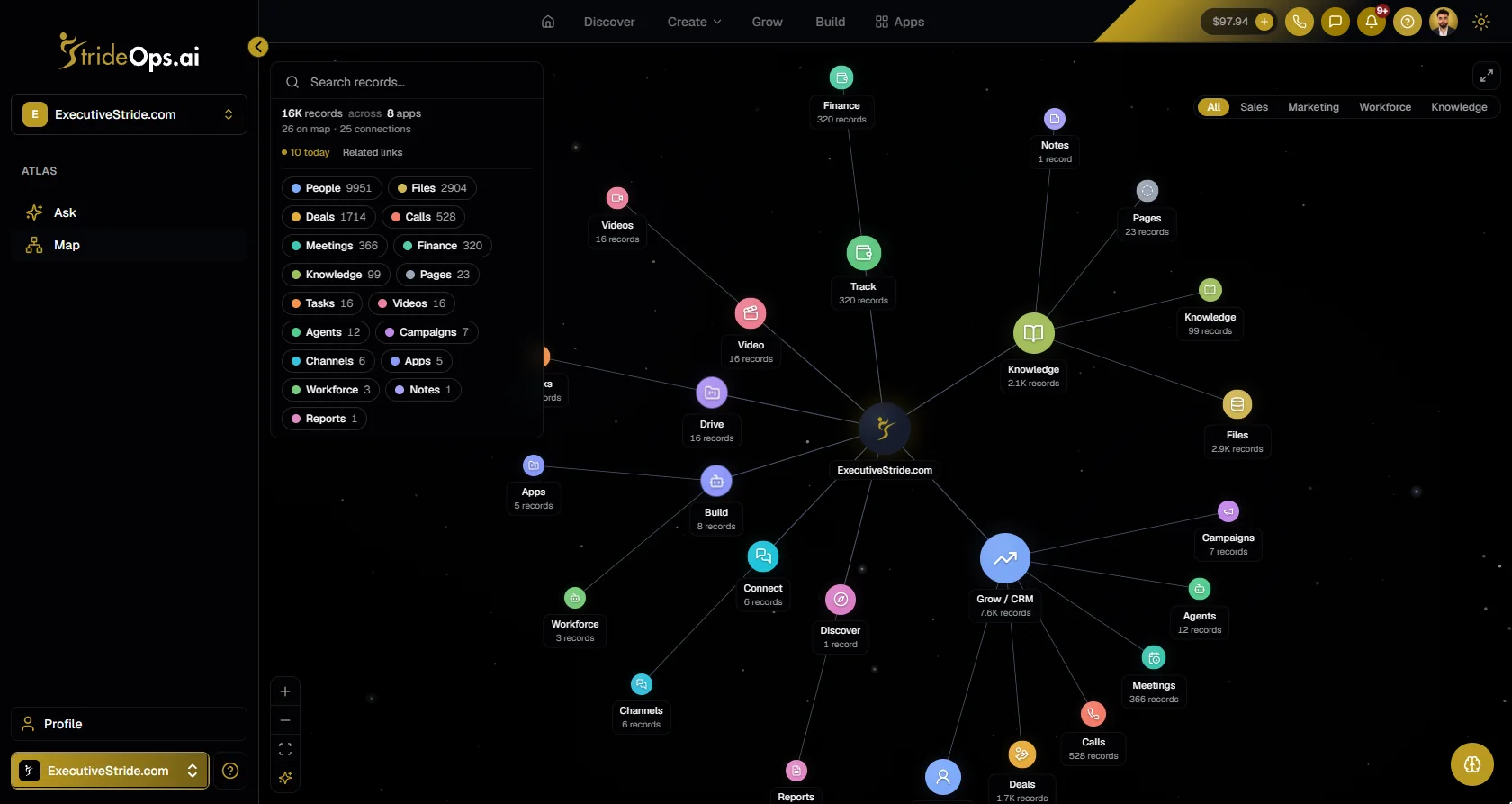This screenshot has width=1512, height=804.
Task: Select the Connect node on the map
Action: coord(763,556)
